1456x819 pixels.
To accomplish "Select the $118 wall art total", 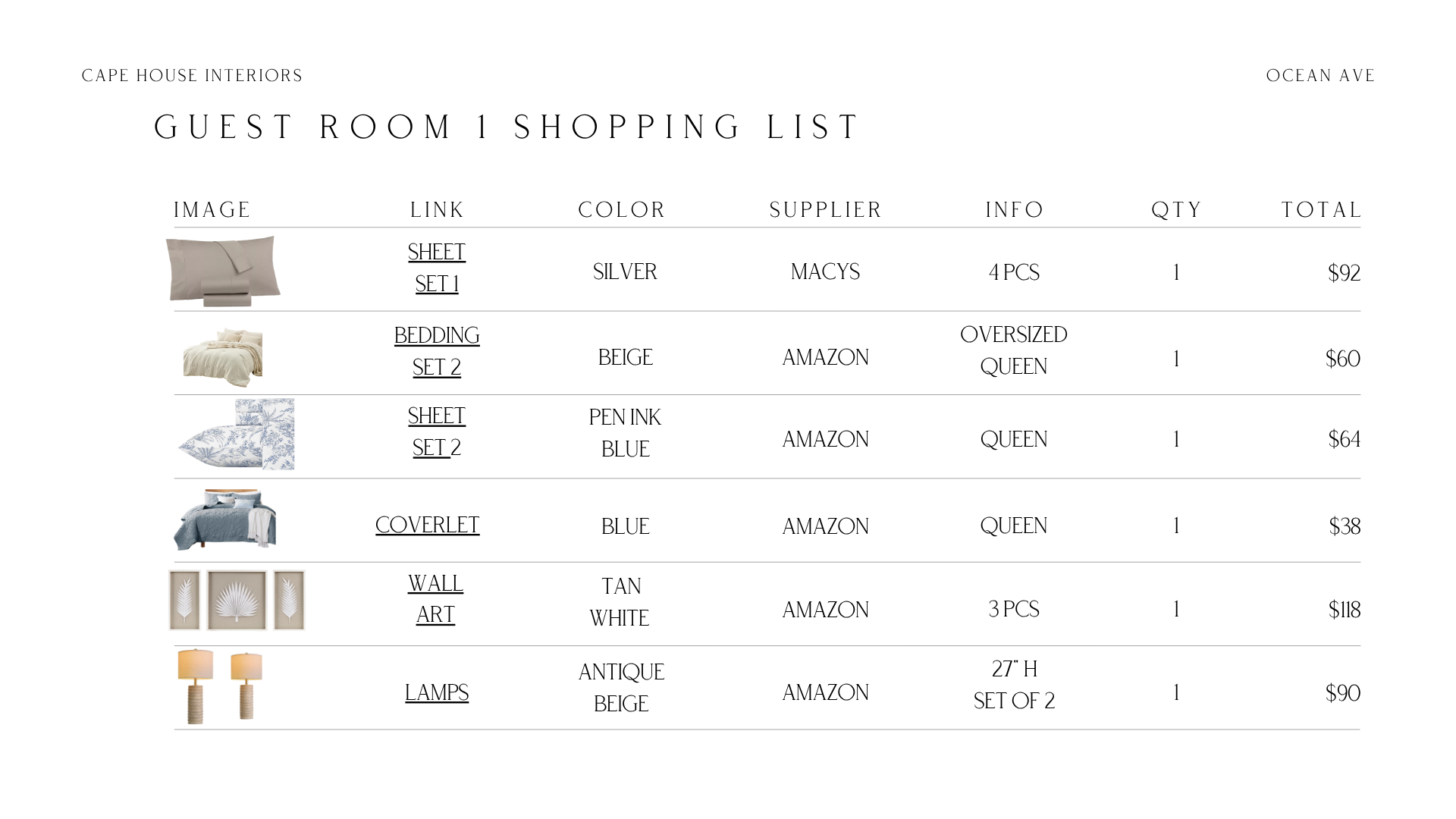I will [1345, 610].
